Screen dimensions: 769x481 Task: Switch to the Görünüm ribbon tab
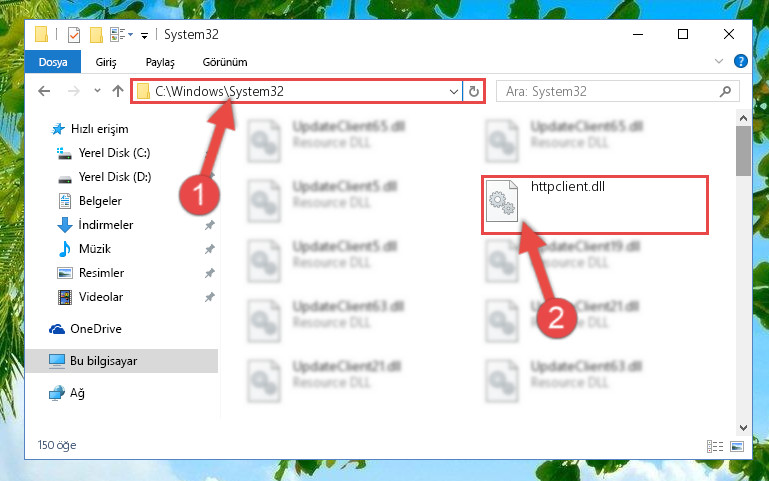[x=225, y=62]
